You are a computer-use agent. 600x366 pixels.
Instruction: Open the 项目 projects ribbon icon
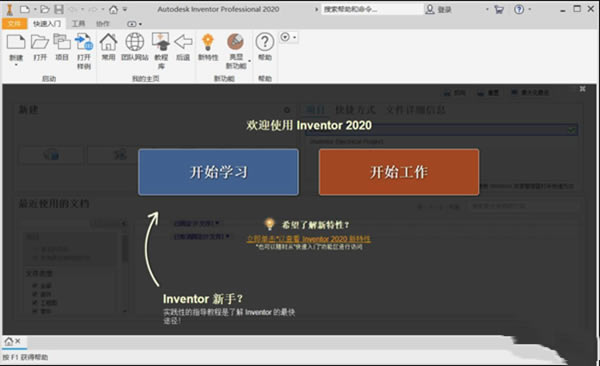62,42
